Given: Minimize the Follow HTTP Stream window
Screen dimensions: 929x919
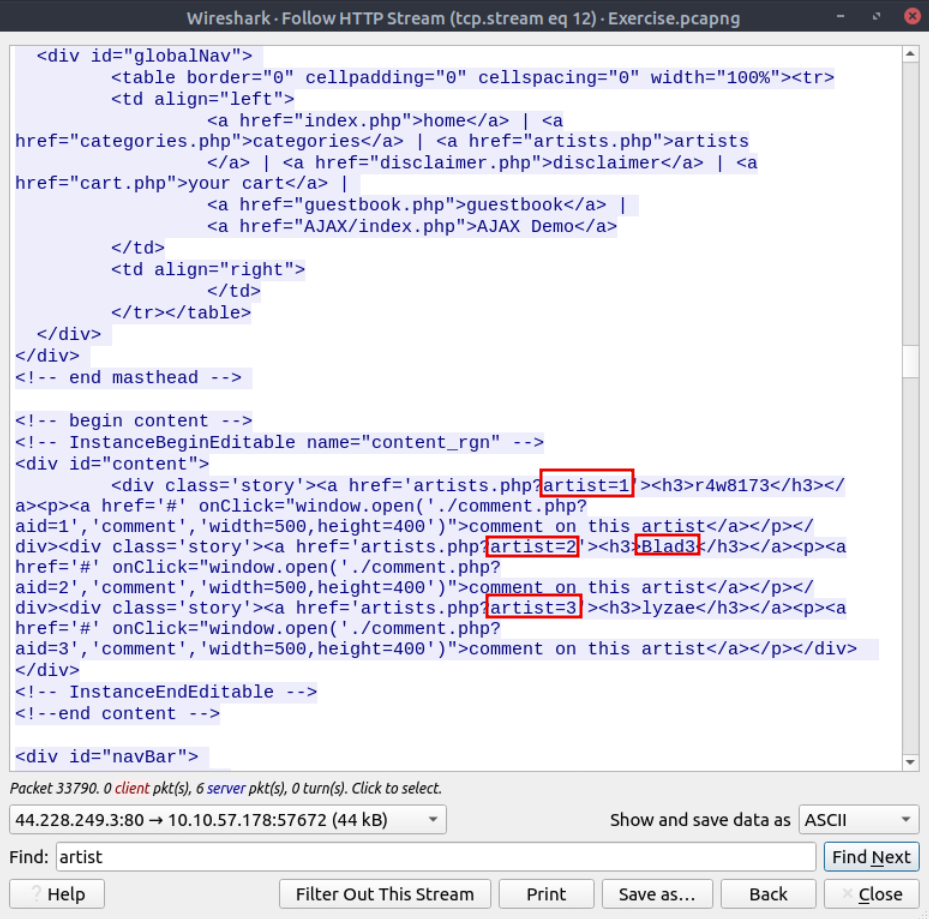Looking at the screenshot, I should [x=843, y=18].
